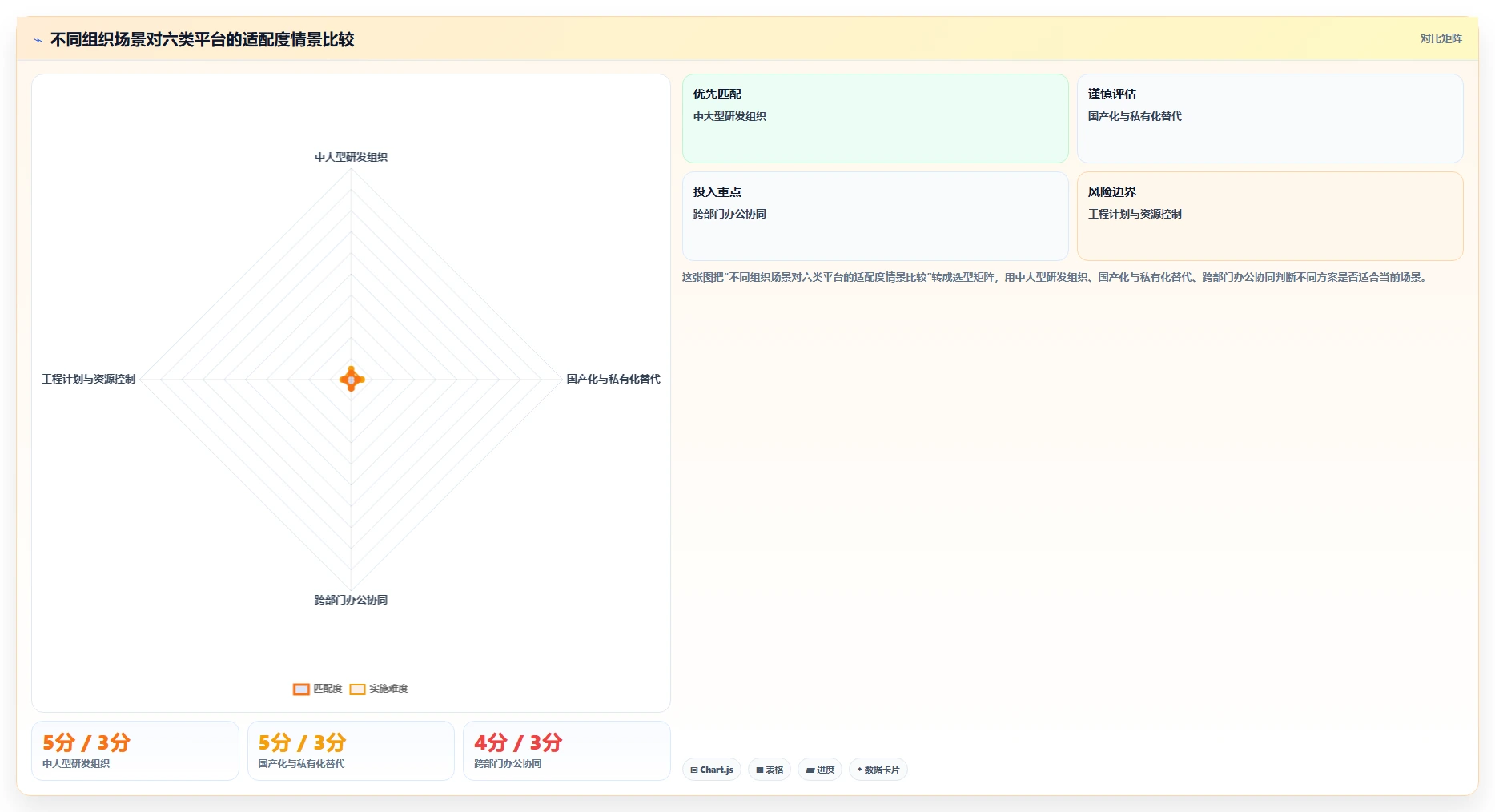Open the 5分 / 3分 中大型研发组织 score card
Screen dimensions: 1495x812
[135, 750]
